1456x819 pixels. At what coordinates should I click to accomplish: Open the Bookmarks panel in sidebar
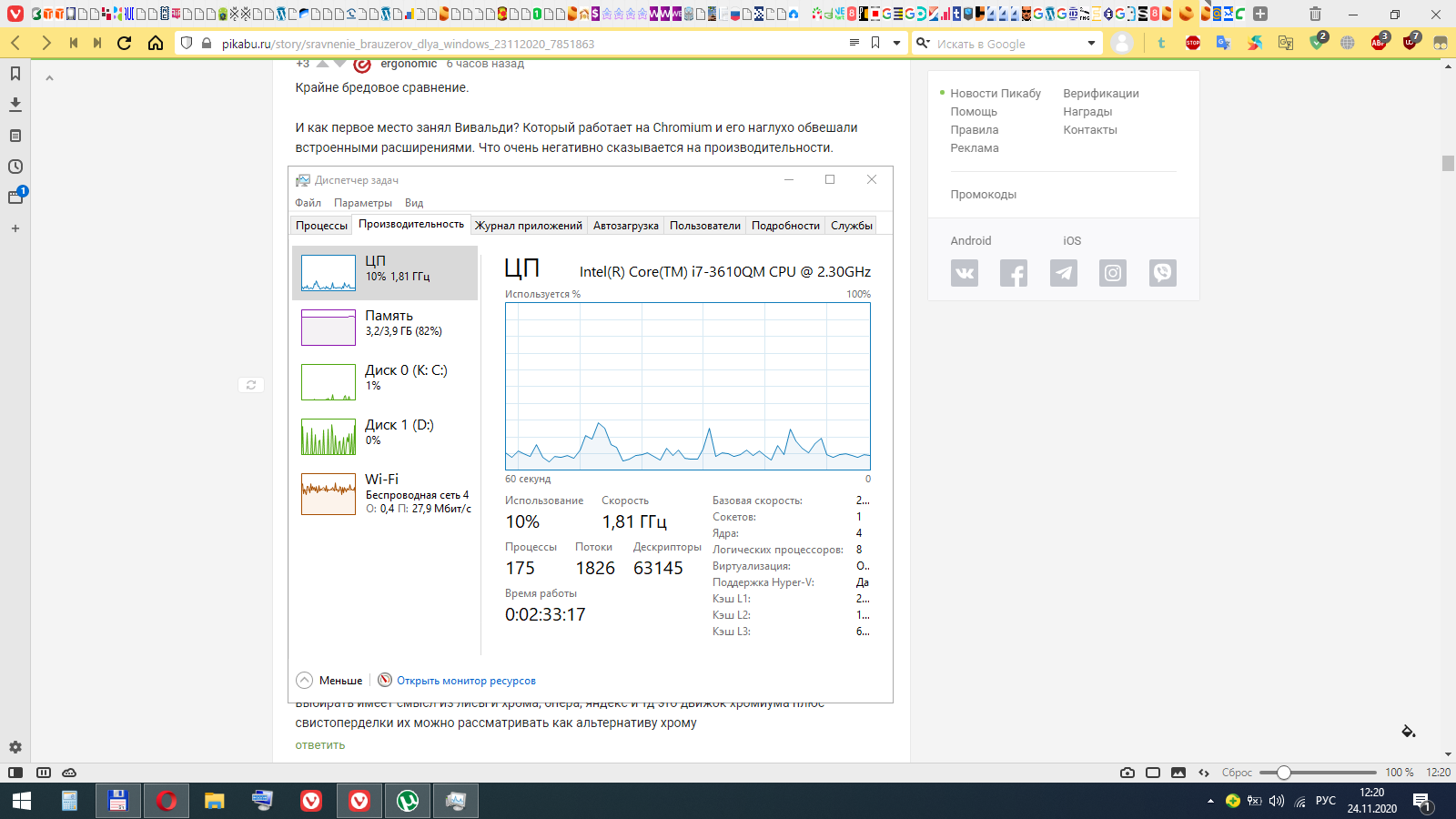point(15,74)
